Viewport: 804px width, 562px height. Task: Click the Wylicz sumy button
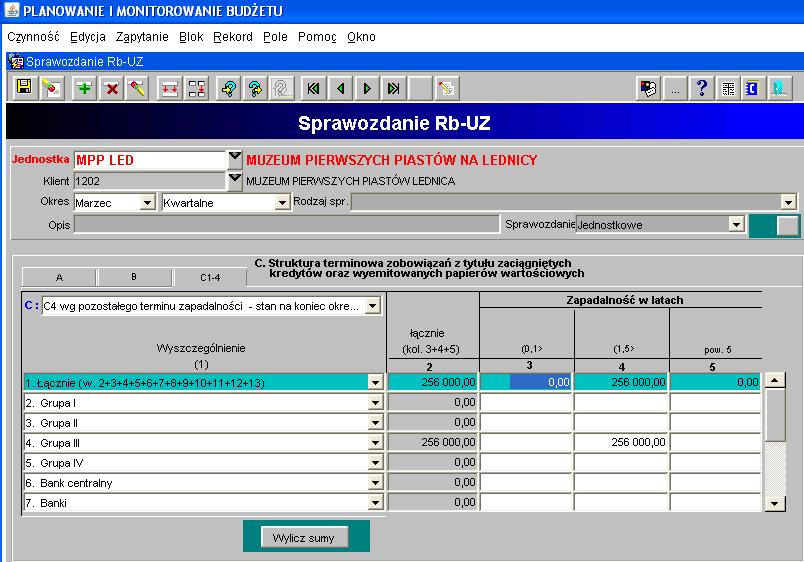pos(304,538)
